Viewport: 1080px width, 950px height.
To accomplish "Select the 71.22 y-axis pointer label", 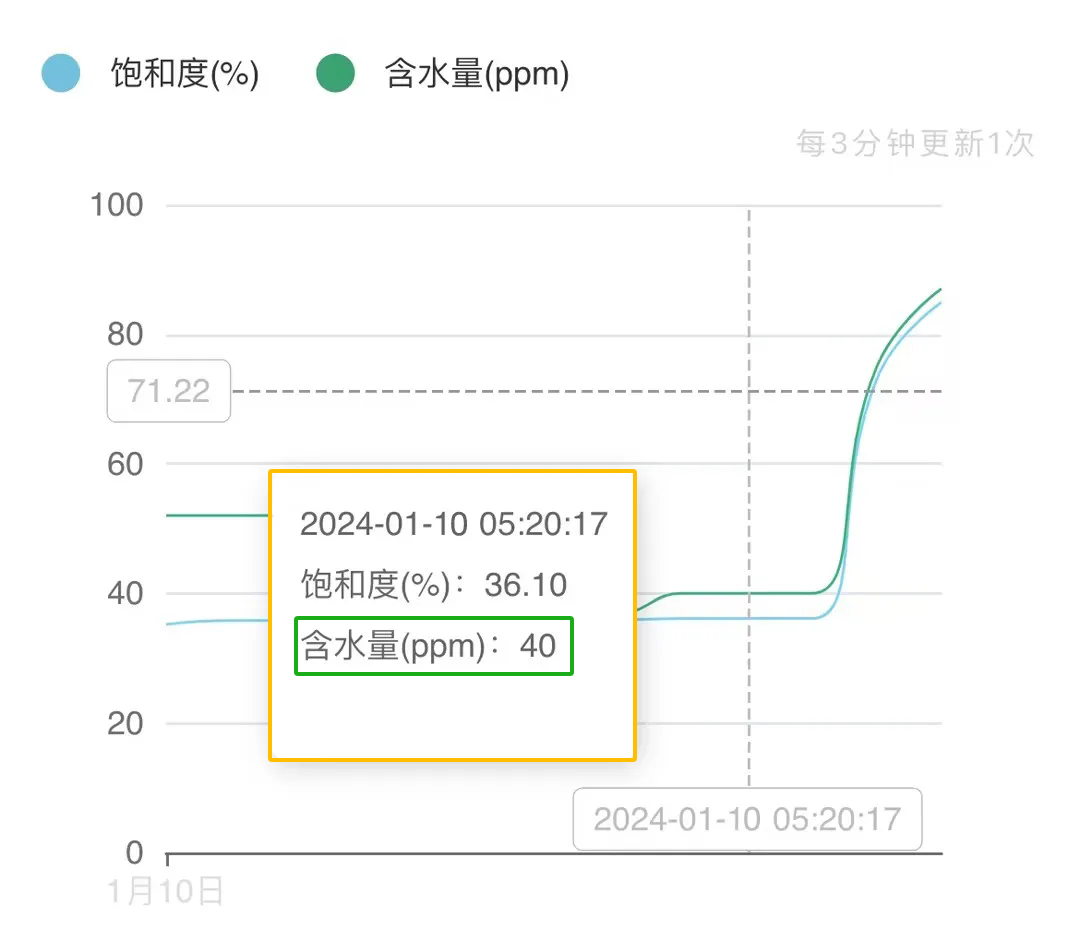I will click(x=169, y=390).
